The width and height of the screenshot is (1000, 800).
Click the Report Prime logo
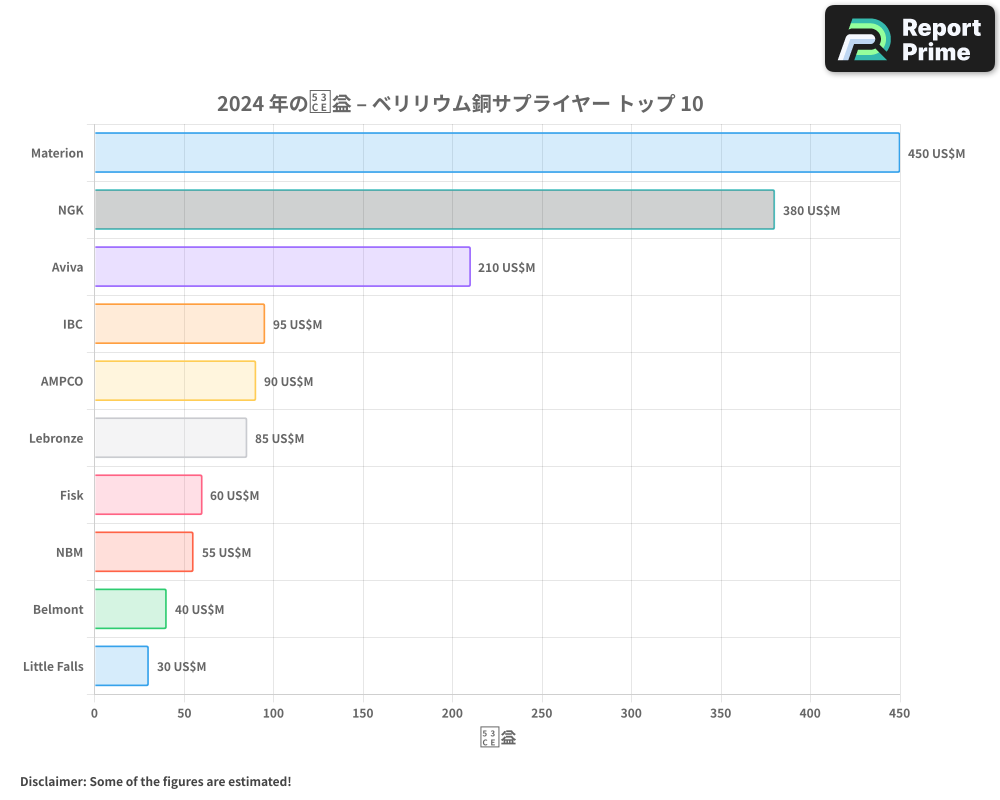pyautogui.click(x=908, y=38)
